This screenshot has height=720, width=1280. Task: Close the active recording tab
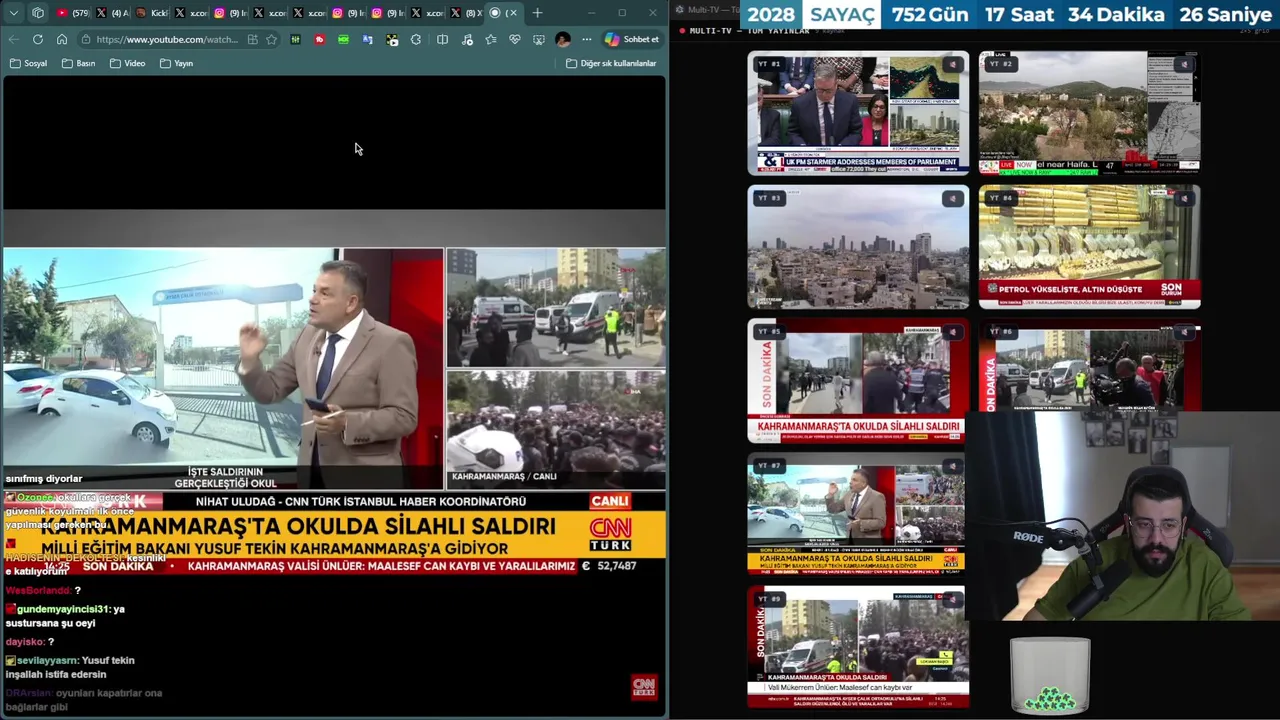(x=513, y=13)
